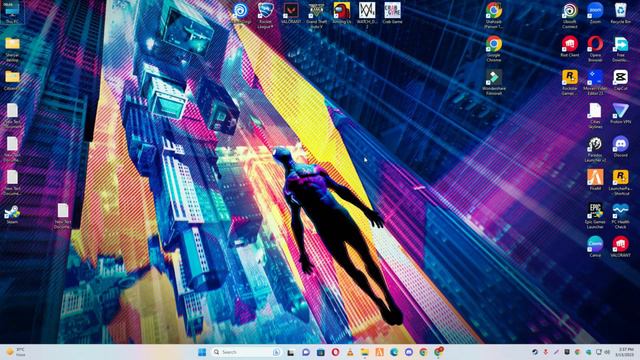Open Opera Browser desktop shortcut

pos(595,49)
